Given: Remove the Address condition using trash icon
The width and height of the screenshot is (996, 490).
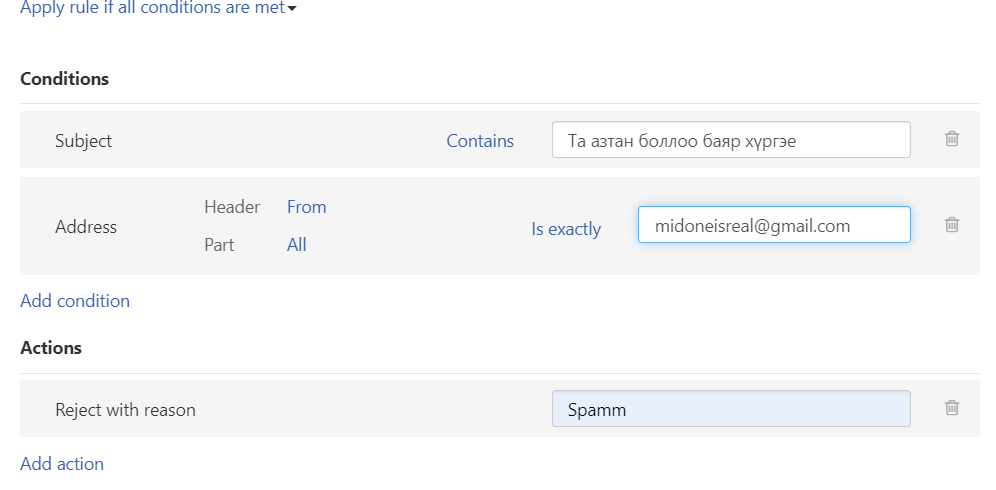Looking at the screenshot, I should point(952,224).
